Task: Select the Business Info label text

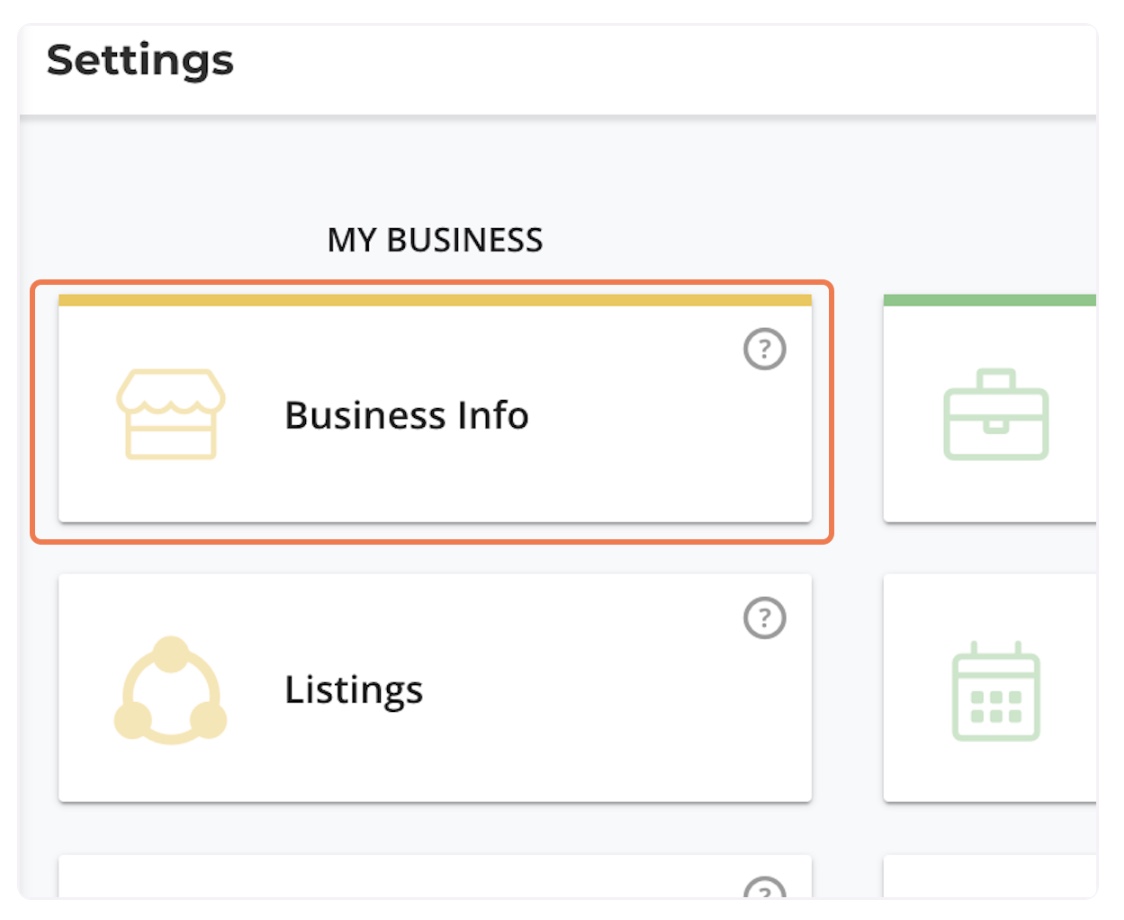Action: click(x=406, y=414)
